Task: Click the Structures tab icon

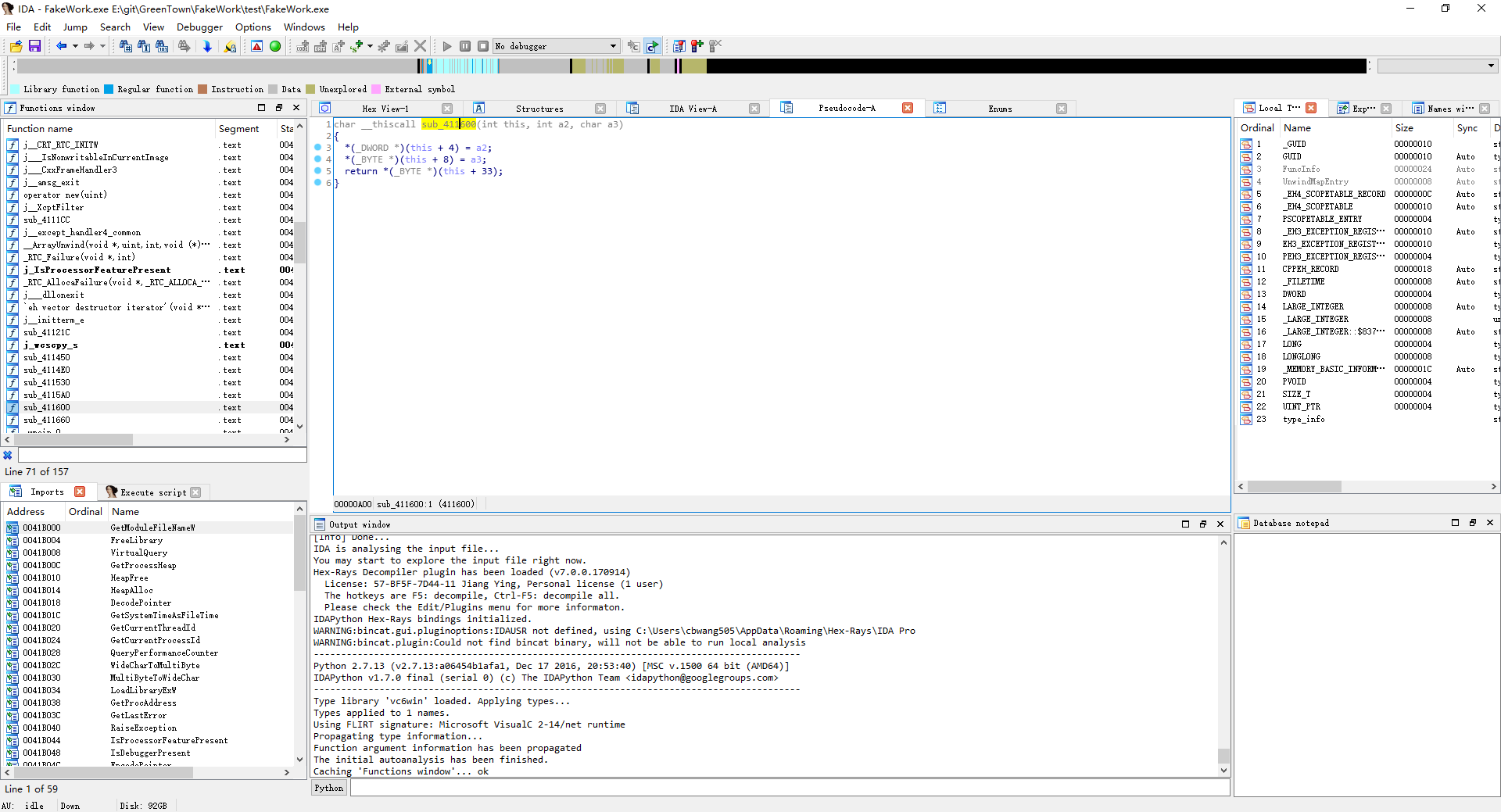Action: (479, 108)
